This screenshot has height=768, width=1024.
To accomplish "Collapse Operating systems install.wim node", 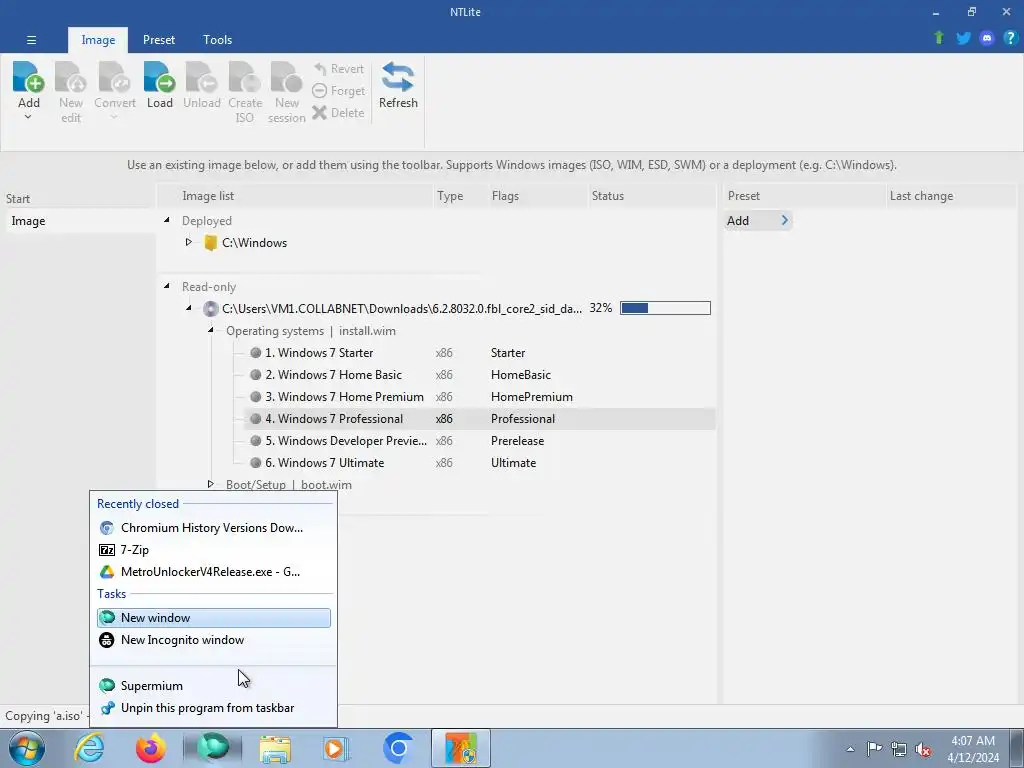I will (211, 330).
